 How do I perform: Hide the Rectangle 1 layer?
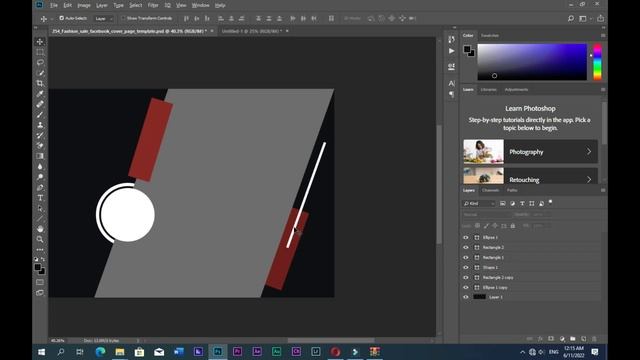[x=466, y=258]
